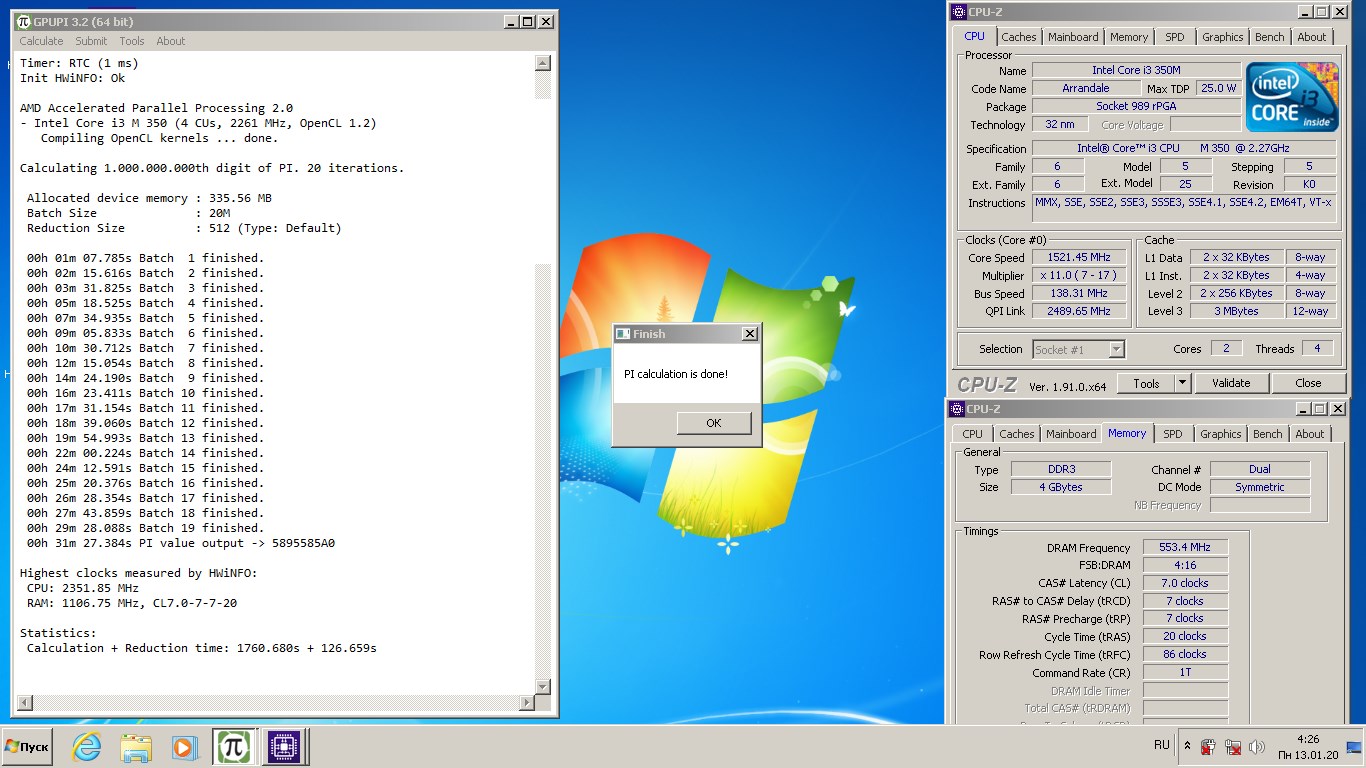The image size is (1366, 768).
Task: Click the network status tray icon
Action: pos(1233,747)
